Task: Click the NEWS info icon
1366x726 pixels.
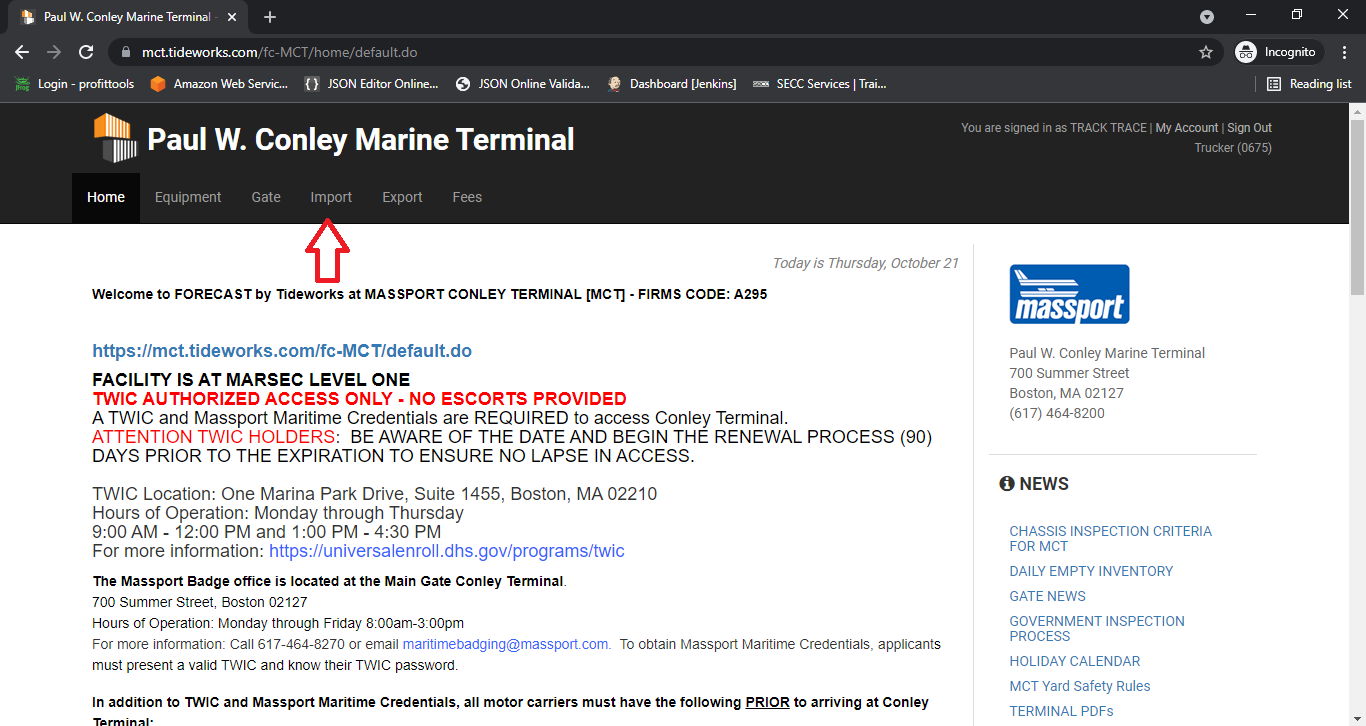Action: [1007, 484]
